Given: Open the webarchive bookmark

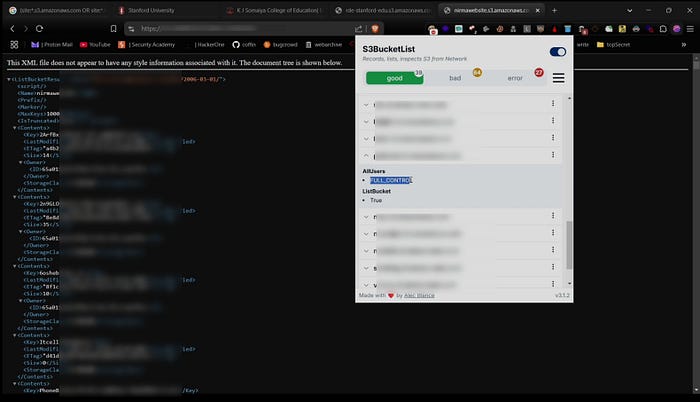Looking at the screenshot, I should click(324, 45).
